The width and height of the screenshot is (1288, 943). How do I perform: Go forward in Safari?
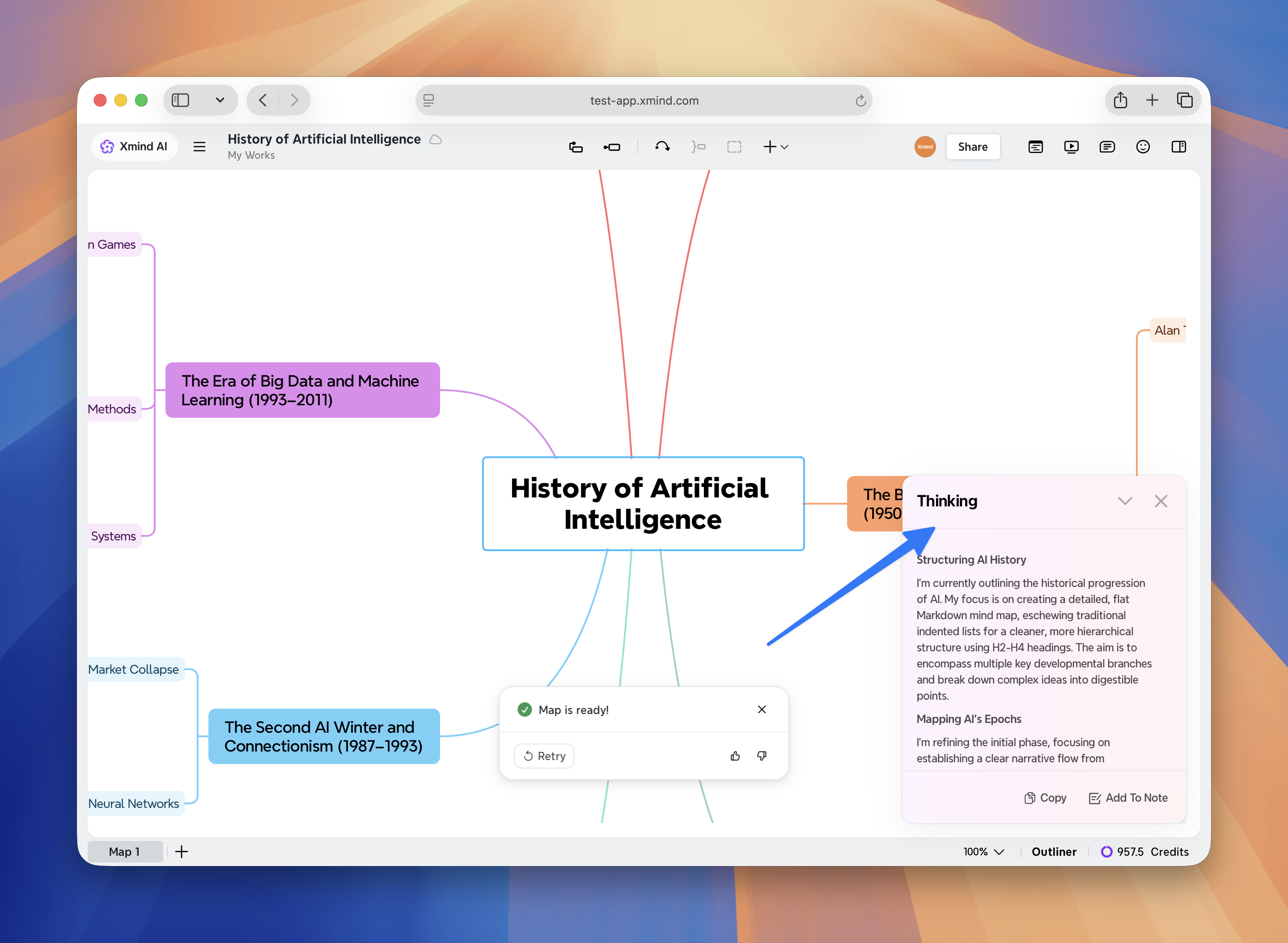tap(294, 101)
